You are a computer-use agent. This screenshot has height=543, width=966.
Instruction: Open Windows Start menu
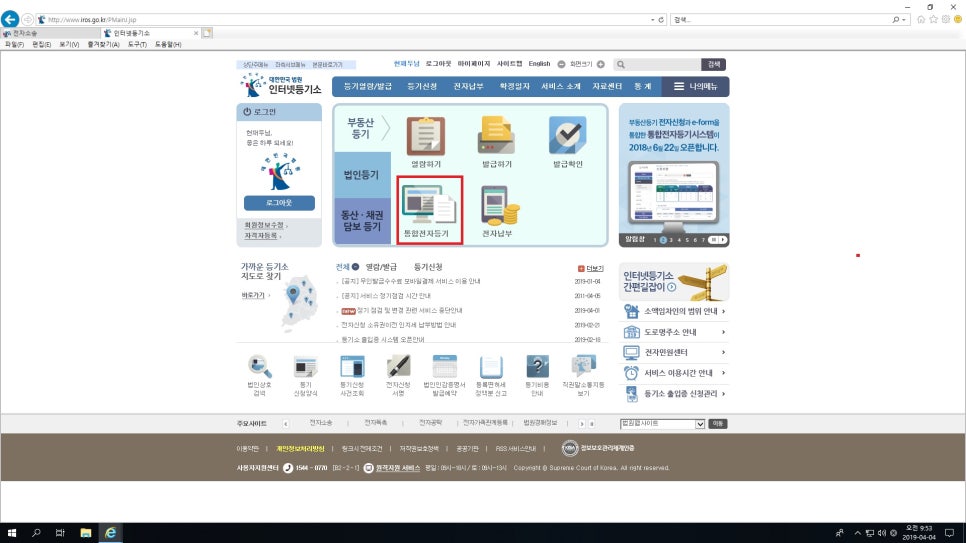click(x=11, y=533)
